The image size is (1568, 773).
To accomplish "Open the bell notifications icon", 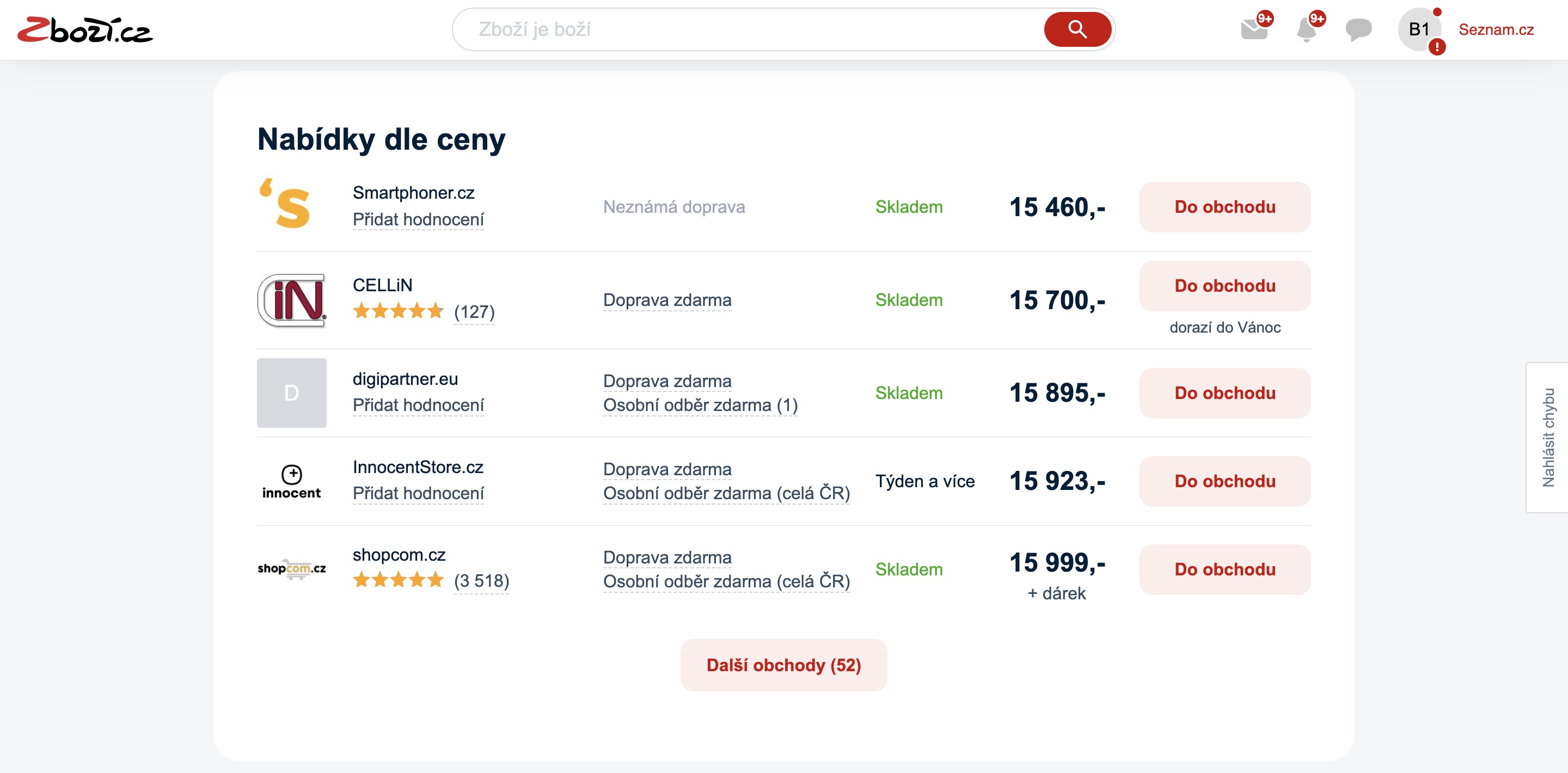I will (1306, 29).
